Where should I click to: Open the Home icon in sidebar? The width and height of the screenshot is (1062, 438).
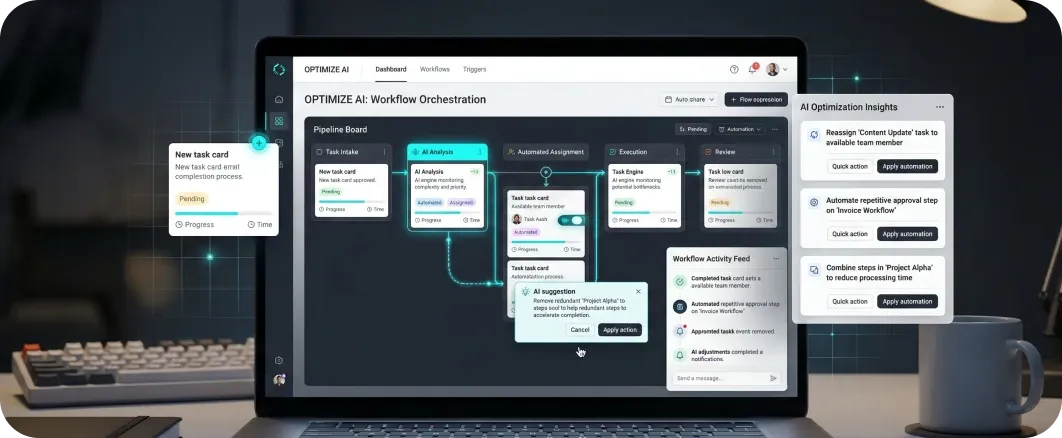(x=279, y=100)
